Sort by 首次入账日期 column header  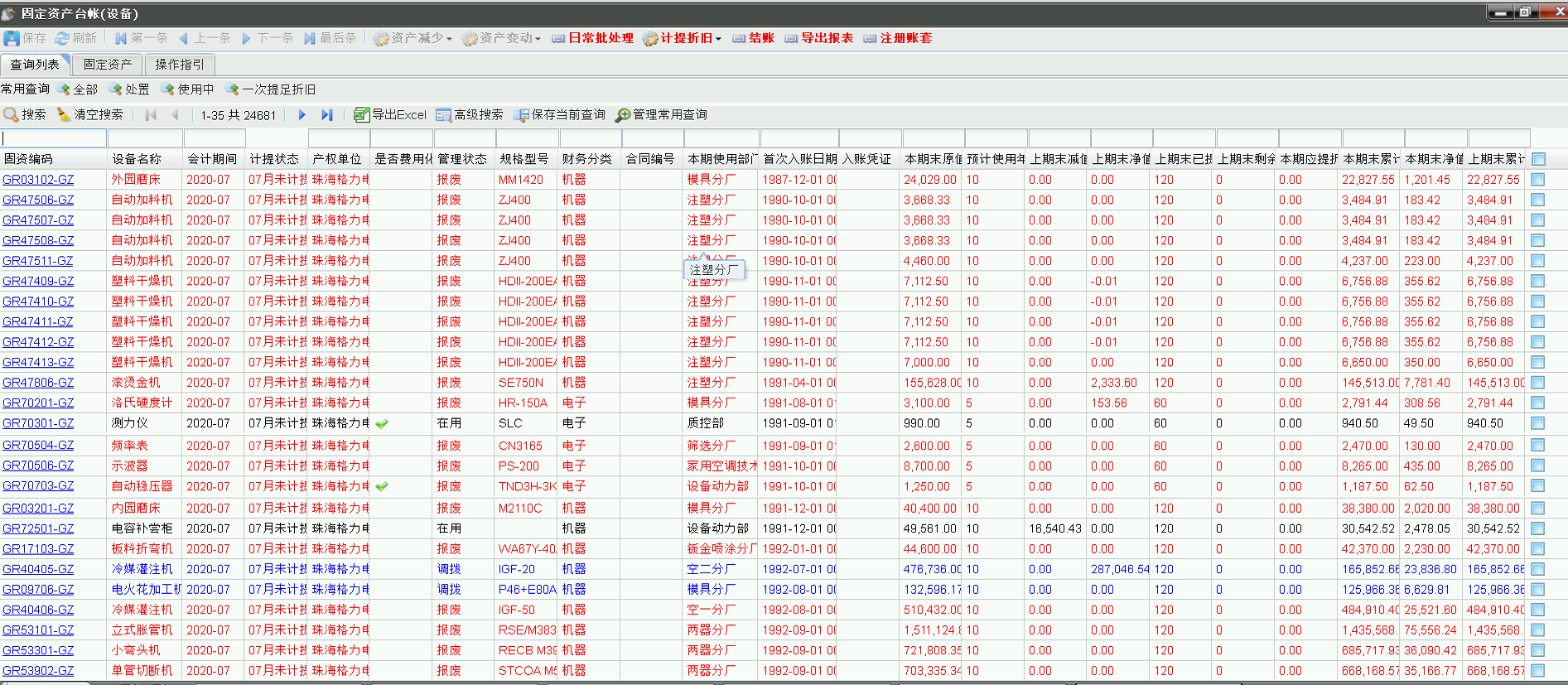[799, 159]
